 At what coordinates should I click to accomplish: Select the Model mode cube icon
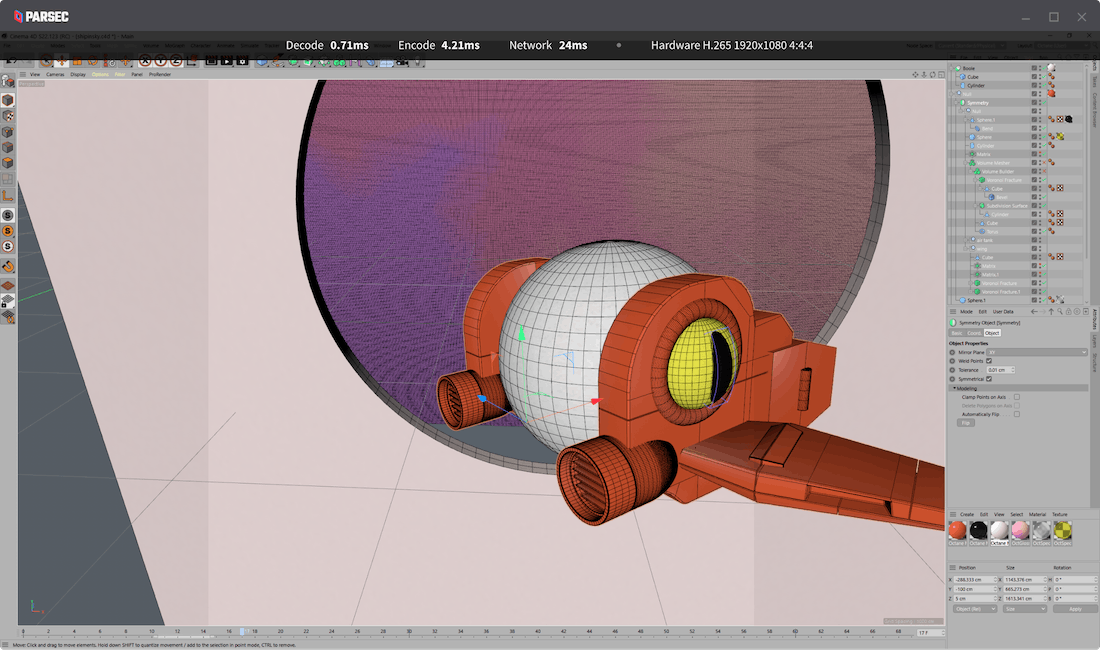click(x=8, y=101)
